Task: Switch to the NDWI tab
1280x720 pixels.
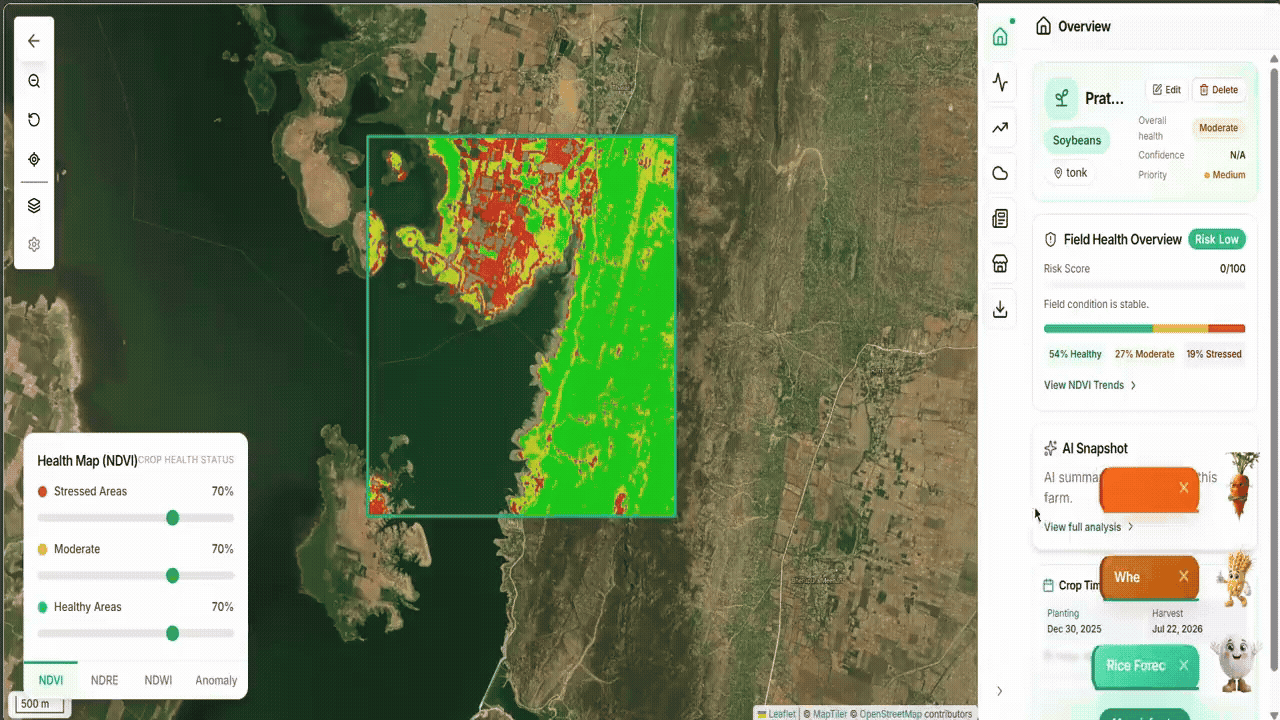Action: (x=158, y=680)
